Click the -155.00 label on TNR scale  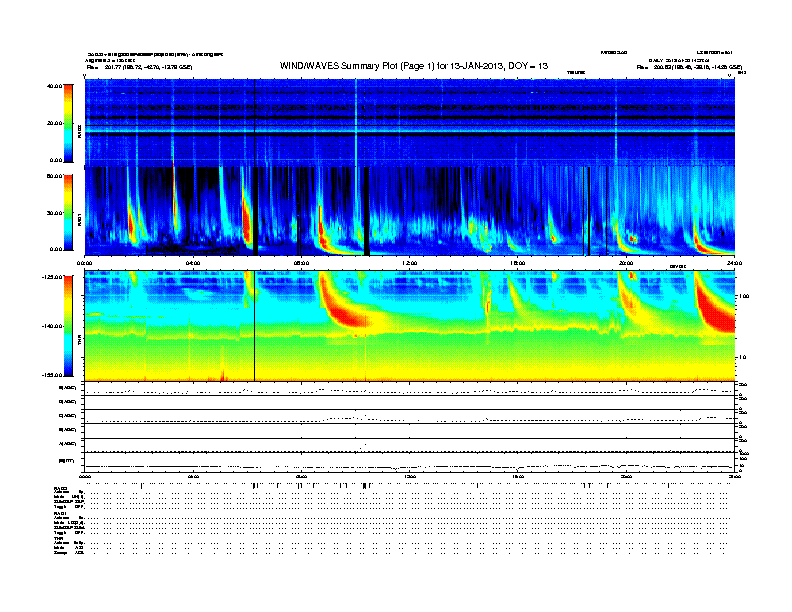tap(52, 375)
